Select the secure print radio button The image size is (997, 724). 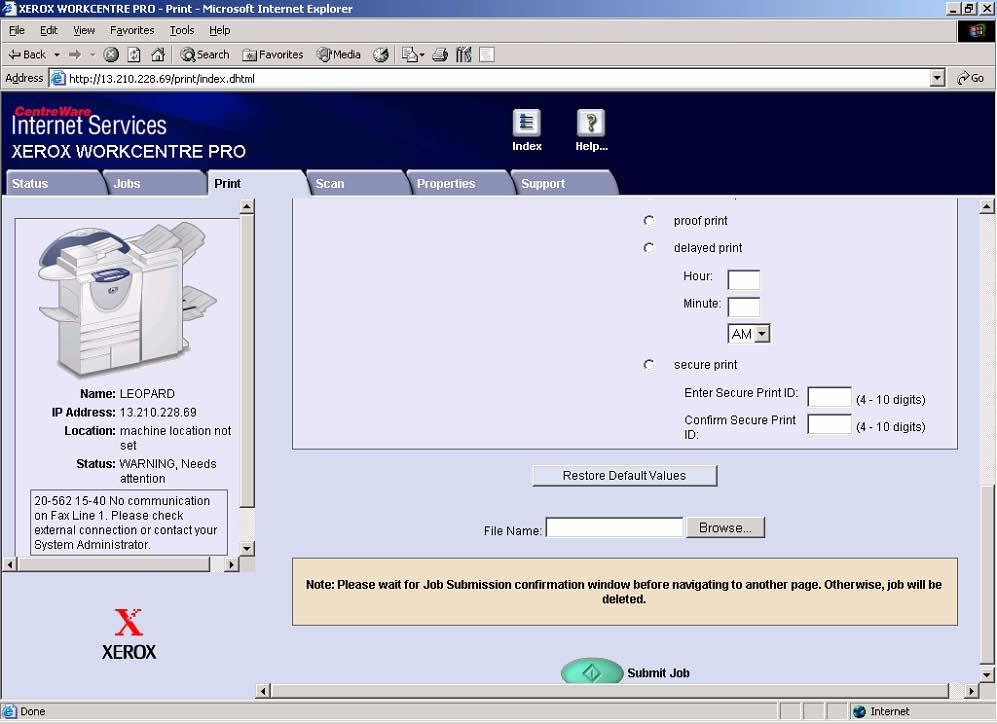649,365
